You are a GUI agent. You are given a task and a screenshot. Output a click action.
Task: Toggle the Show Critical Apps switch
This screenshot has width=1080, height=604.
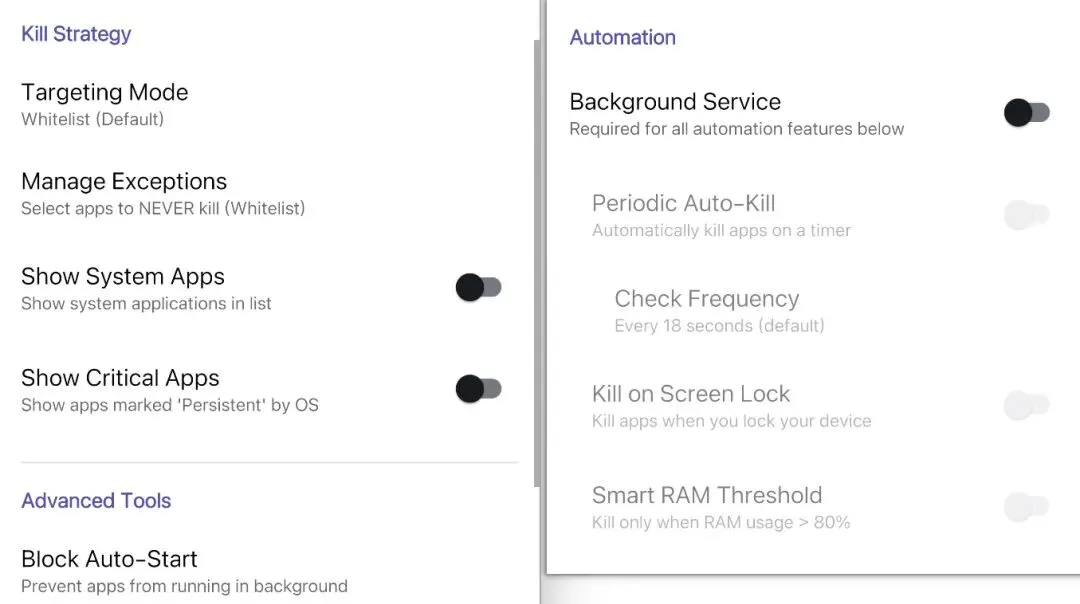pyautogui.click(x=478, y=388)
